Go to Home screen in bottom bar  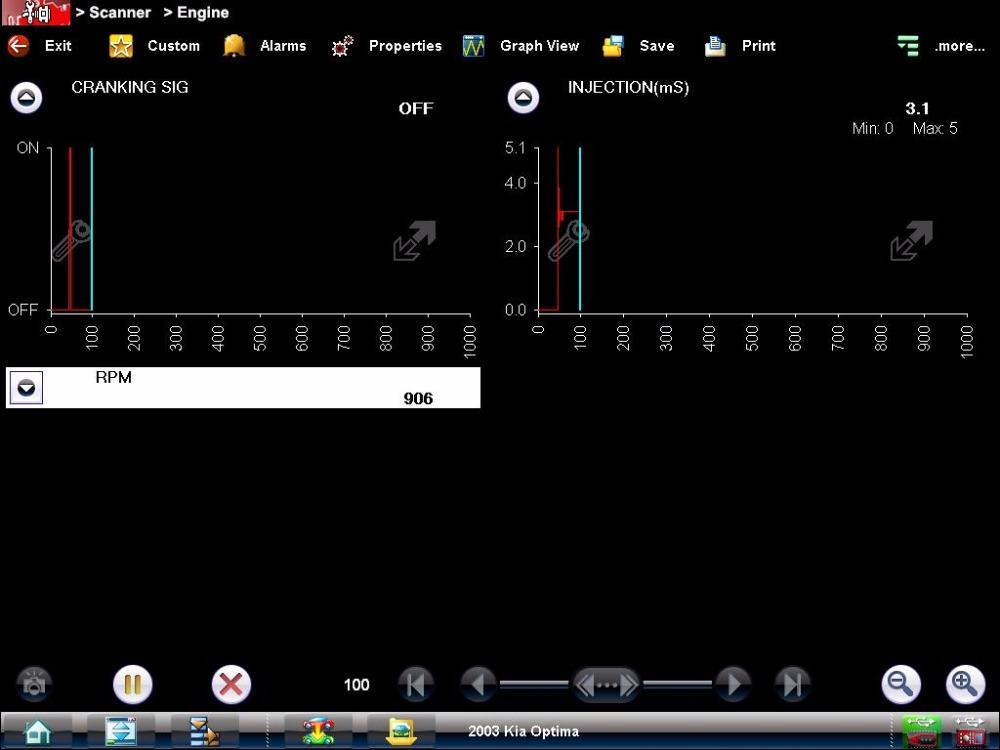(x=37, y=732)
